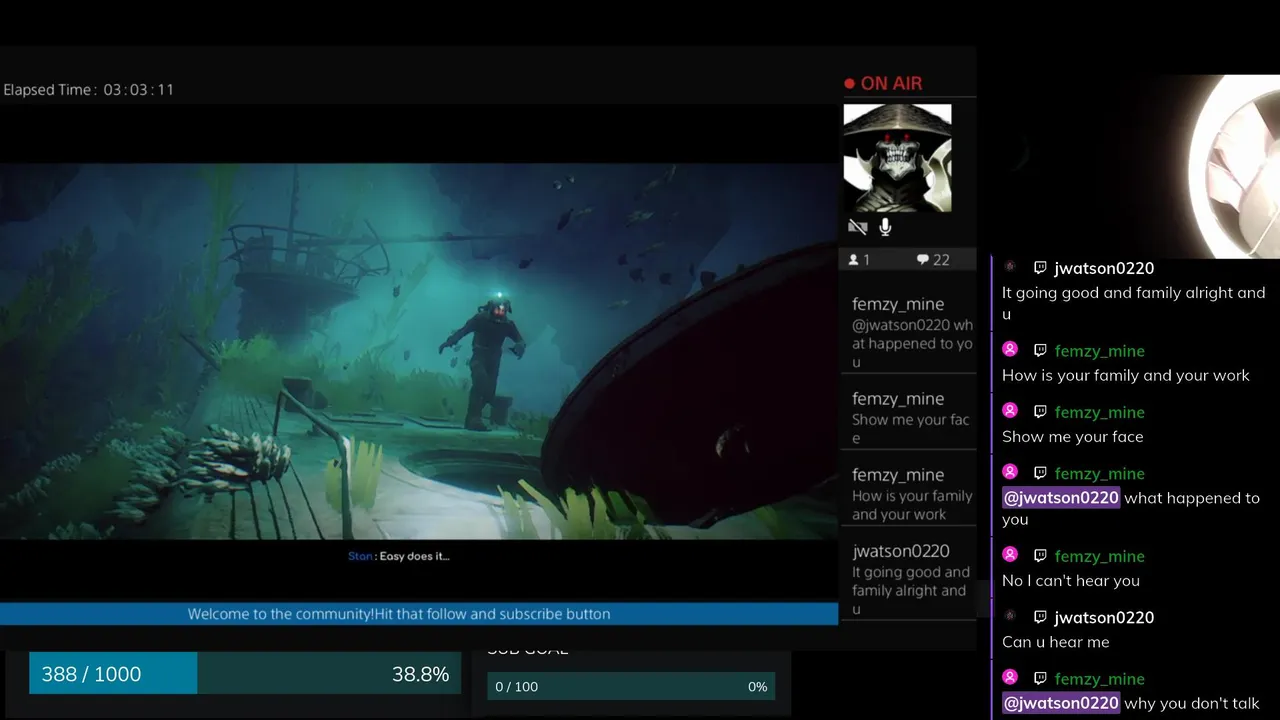Click the Twitch icon on 'Can u hear me' message
Screen dimensions: 1280x720
point(1040,617)
